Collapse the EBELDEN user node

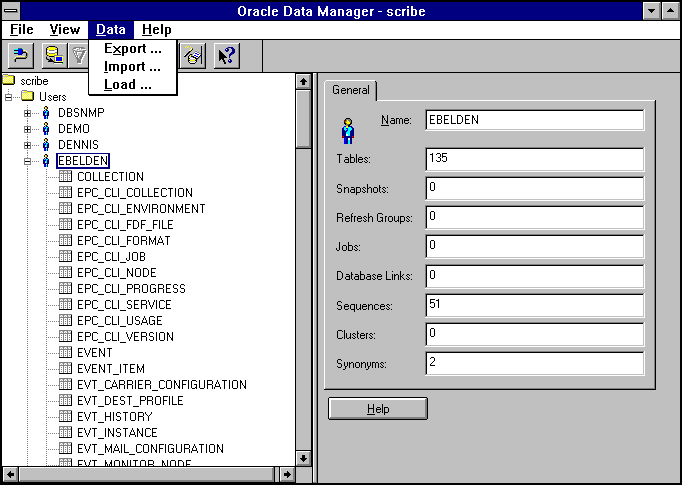(28, 161)
